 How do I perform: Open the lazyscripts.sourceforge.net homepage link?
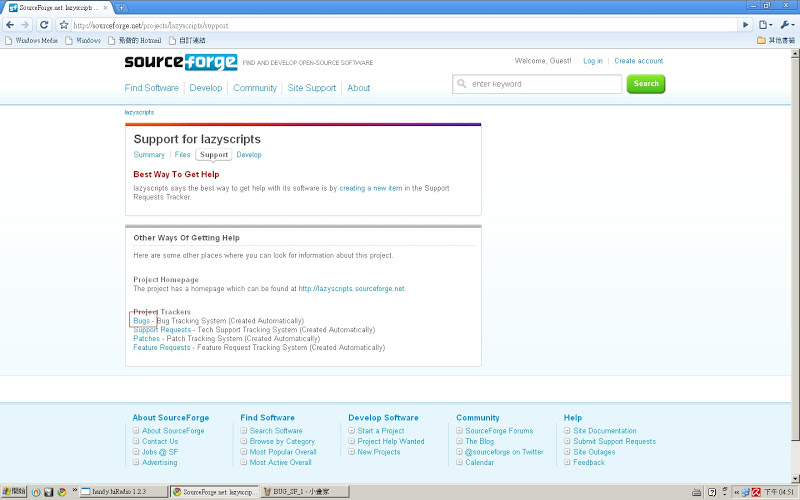(x=352, y=289)
